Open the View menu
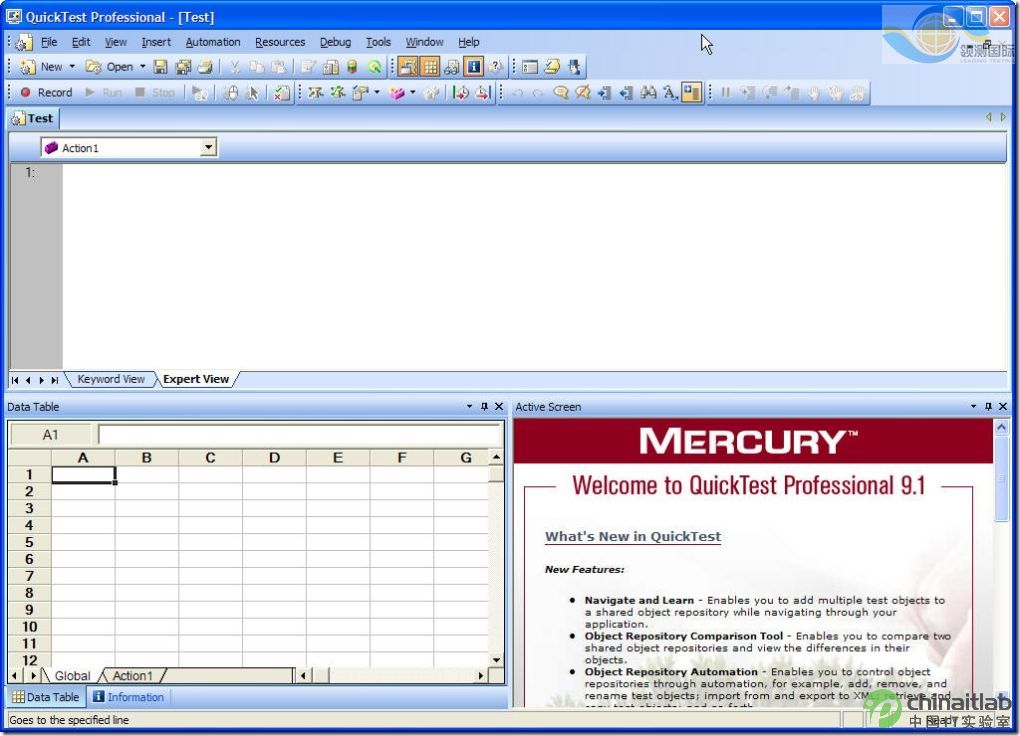The image size is (1020, 736). point(116,42)
